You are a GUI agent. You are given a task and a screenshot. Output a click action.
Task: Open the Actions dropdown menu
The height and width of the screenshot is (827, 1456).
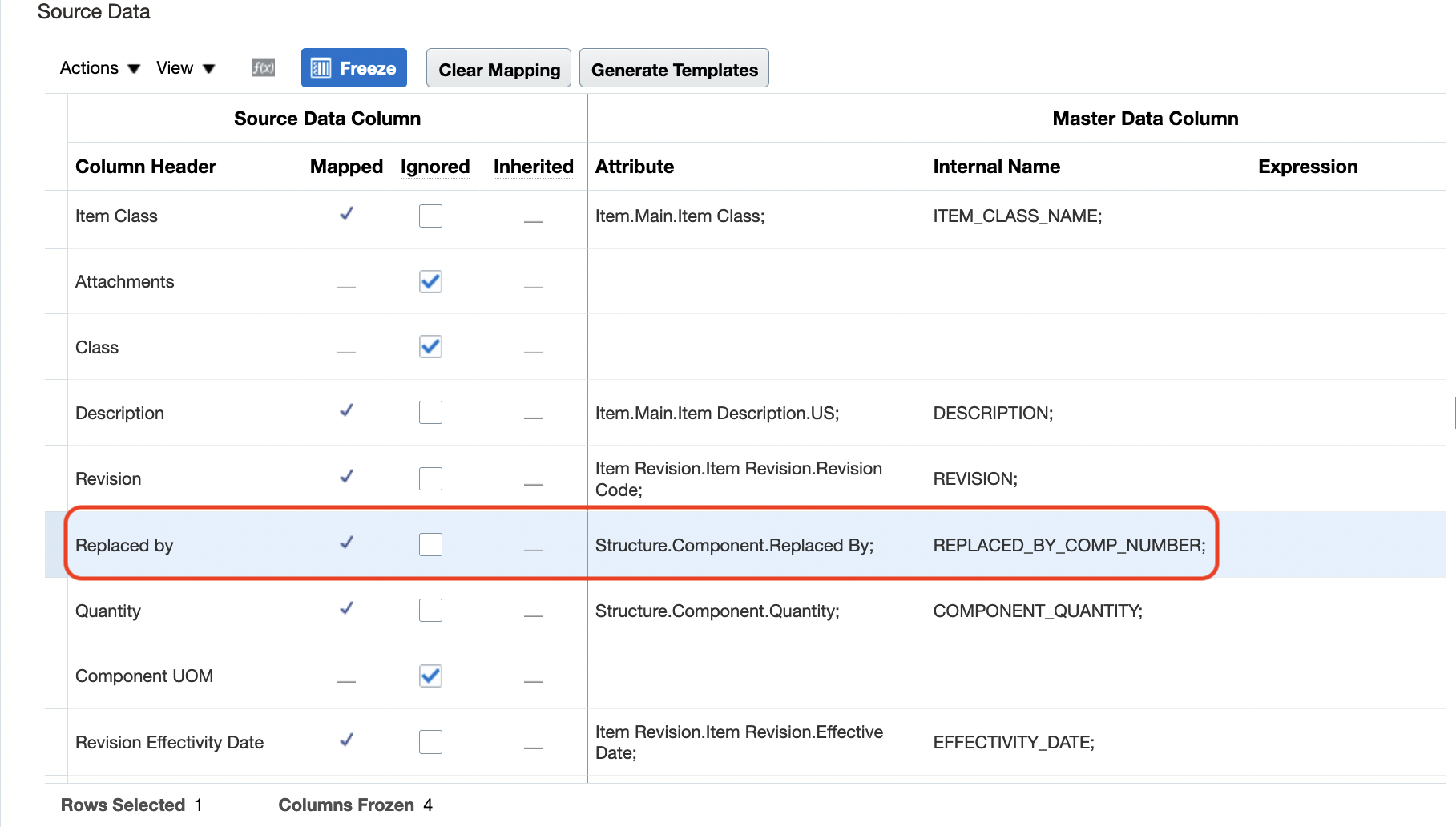99,68
